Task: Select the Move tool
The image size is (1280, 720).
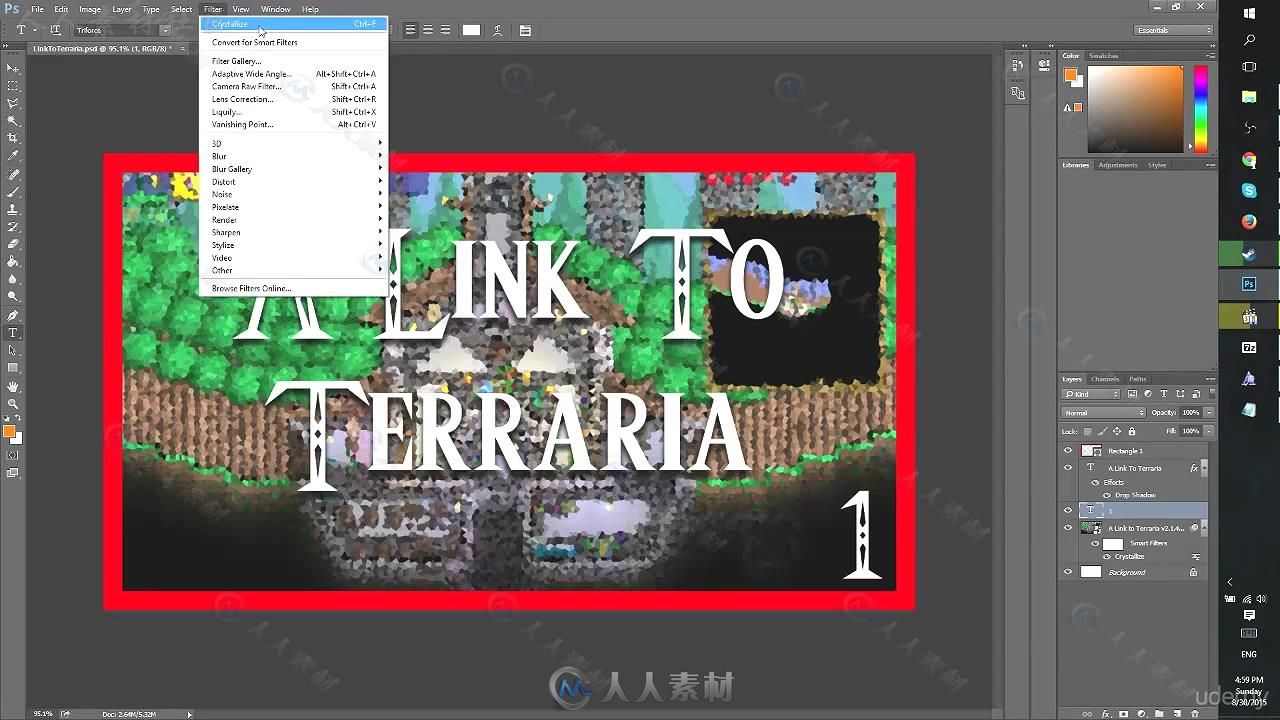Action: (13, 67)
